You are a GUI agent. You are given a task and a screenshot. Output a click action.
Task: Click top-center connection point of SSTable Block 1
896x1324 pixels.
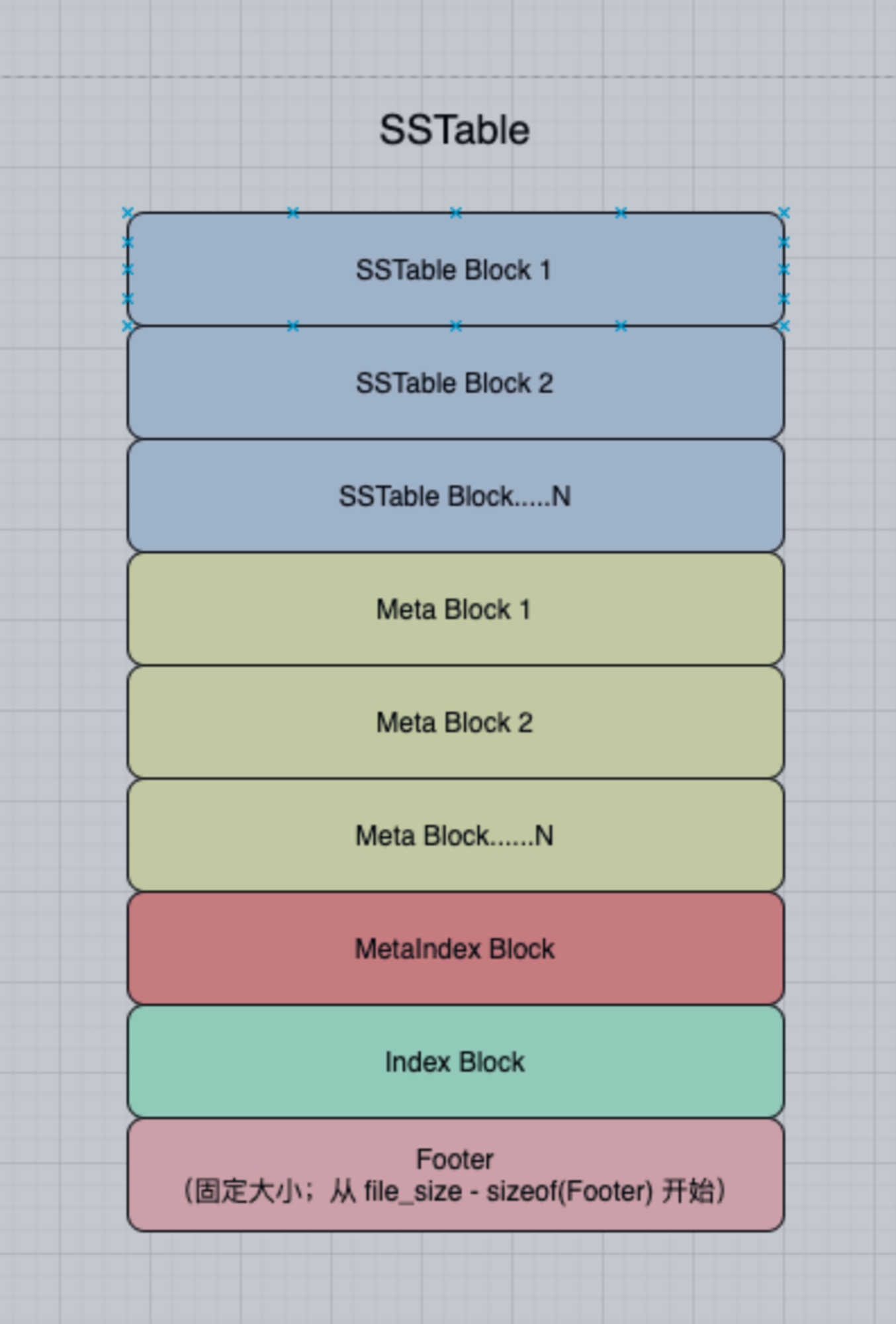click(x=456, y=213)
